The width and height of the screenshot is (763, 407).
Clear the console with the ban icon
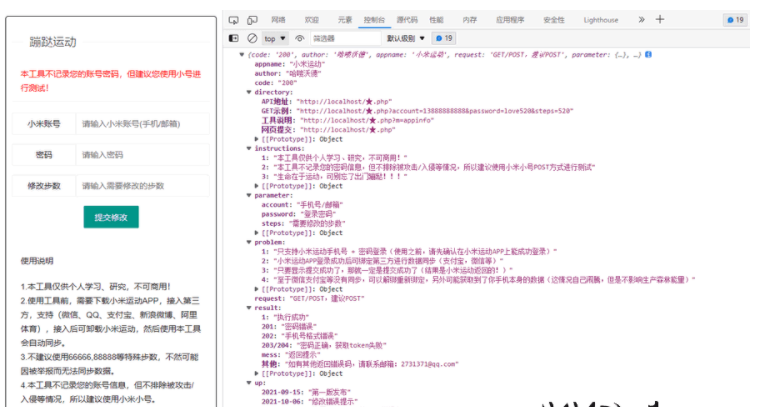[252, 38]
